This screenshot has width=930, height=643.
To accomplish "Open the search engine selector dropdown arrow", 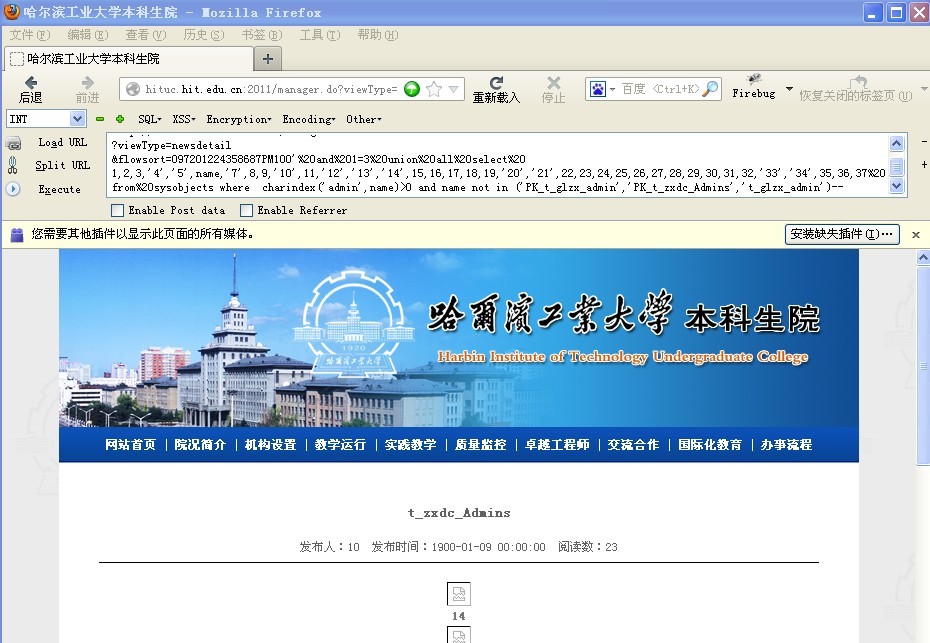I will click(612, 89).
